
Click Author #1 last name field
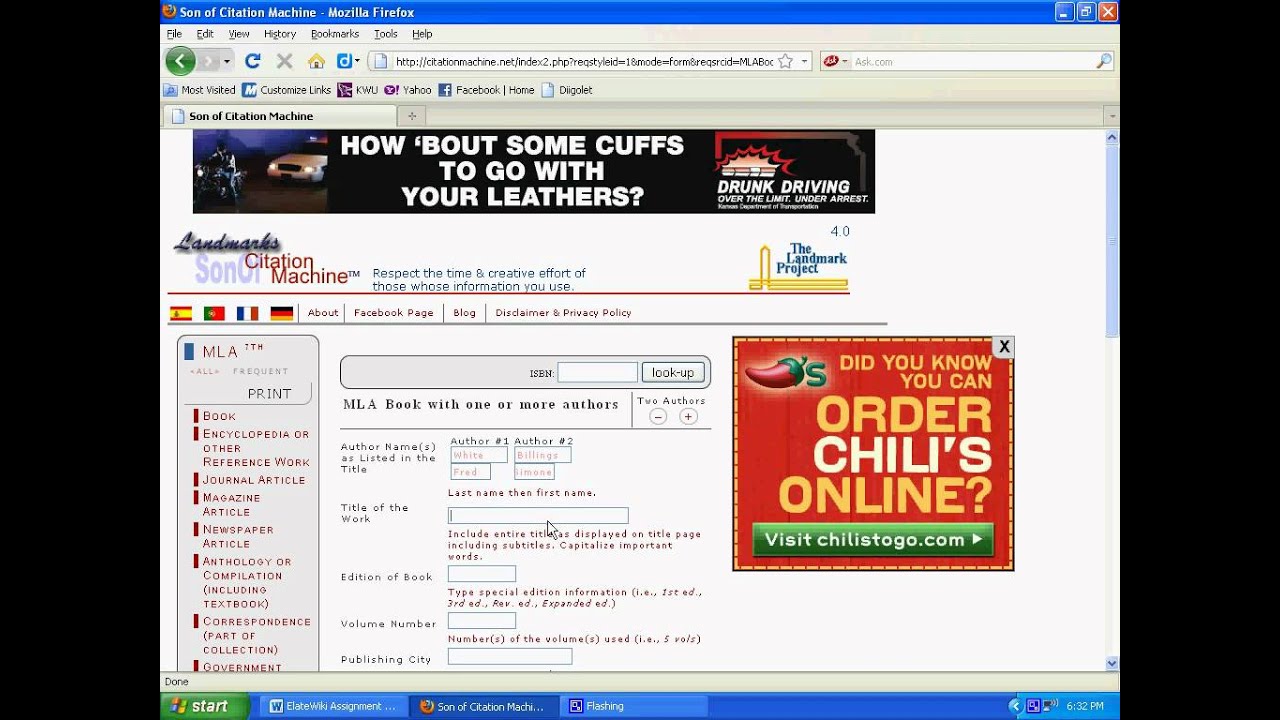tap(479, 455)
